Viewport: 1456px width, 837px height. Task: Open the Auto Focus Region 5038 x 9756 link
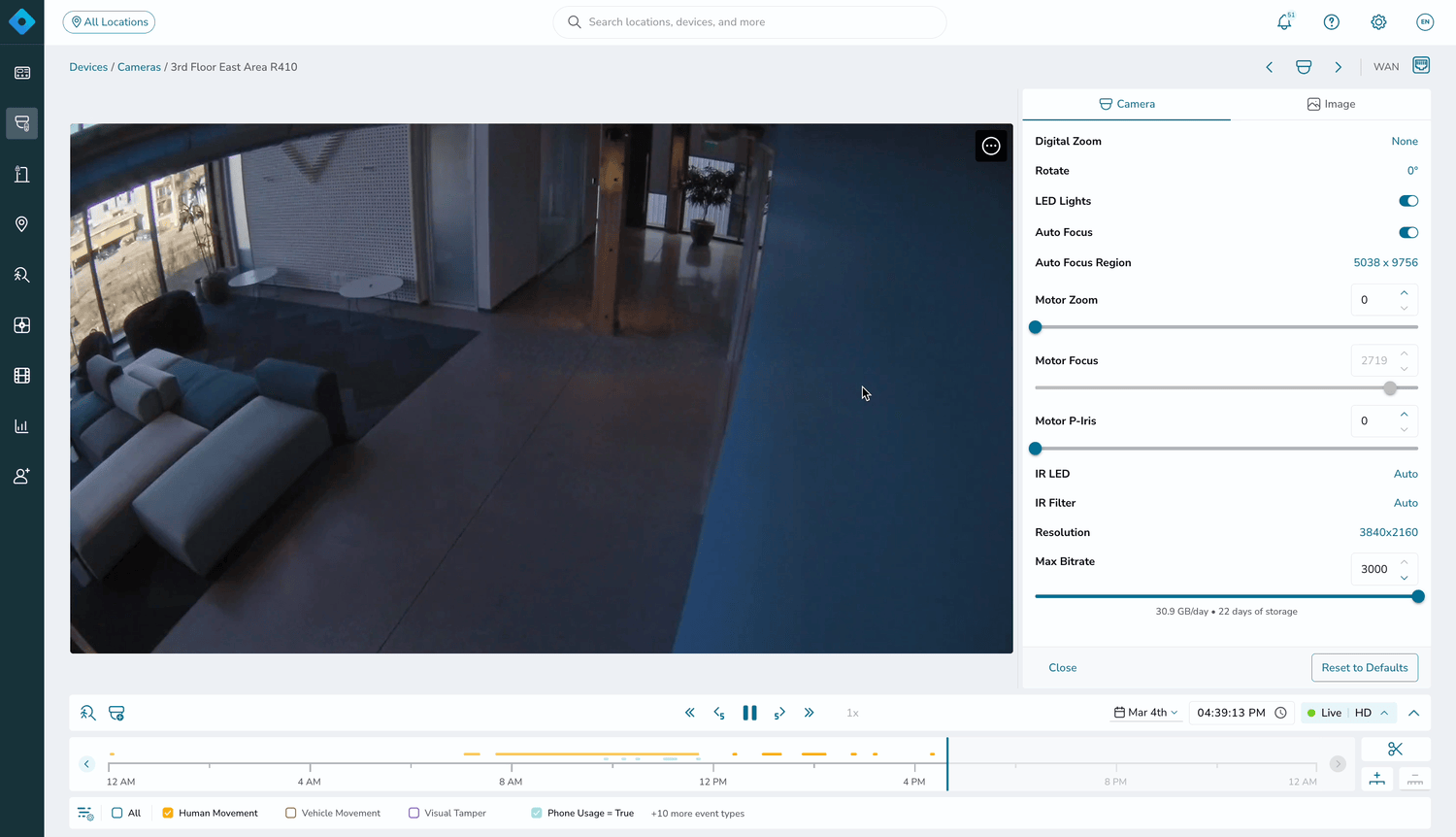coord(1385,263)
